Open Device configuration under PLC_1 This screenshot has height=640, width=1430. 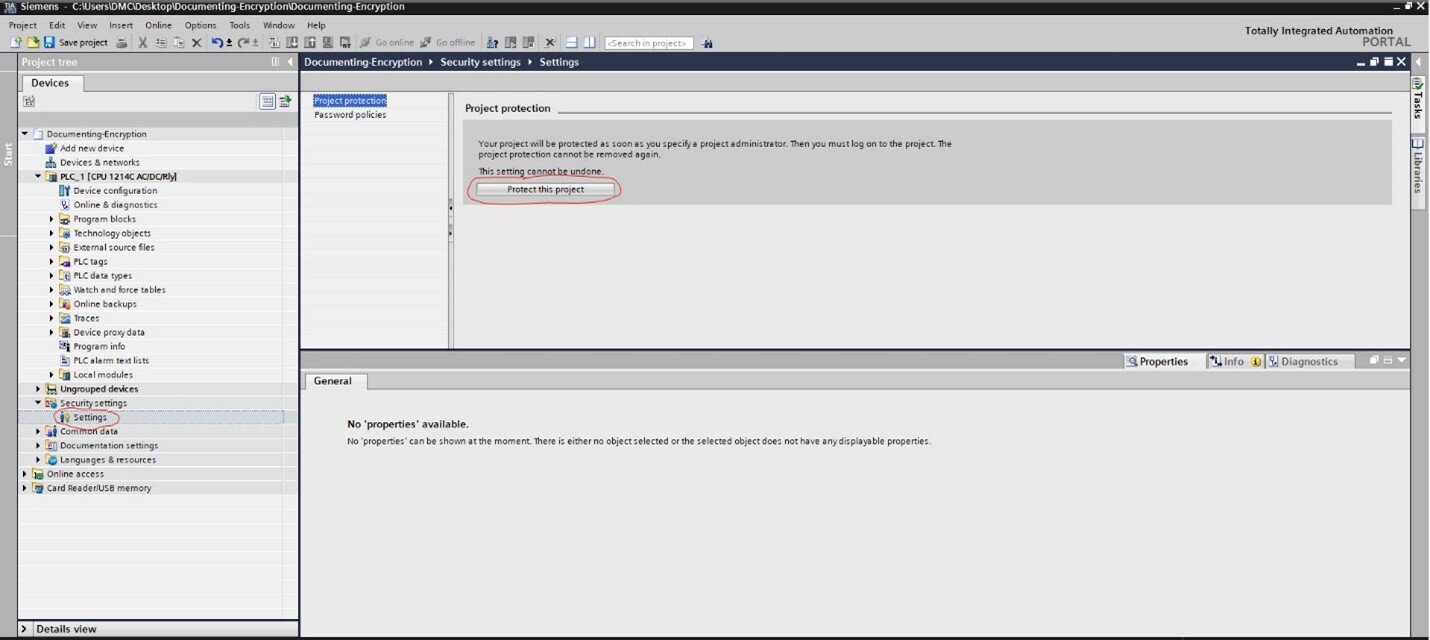pyautogui.click(x=115, y=191)
